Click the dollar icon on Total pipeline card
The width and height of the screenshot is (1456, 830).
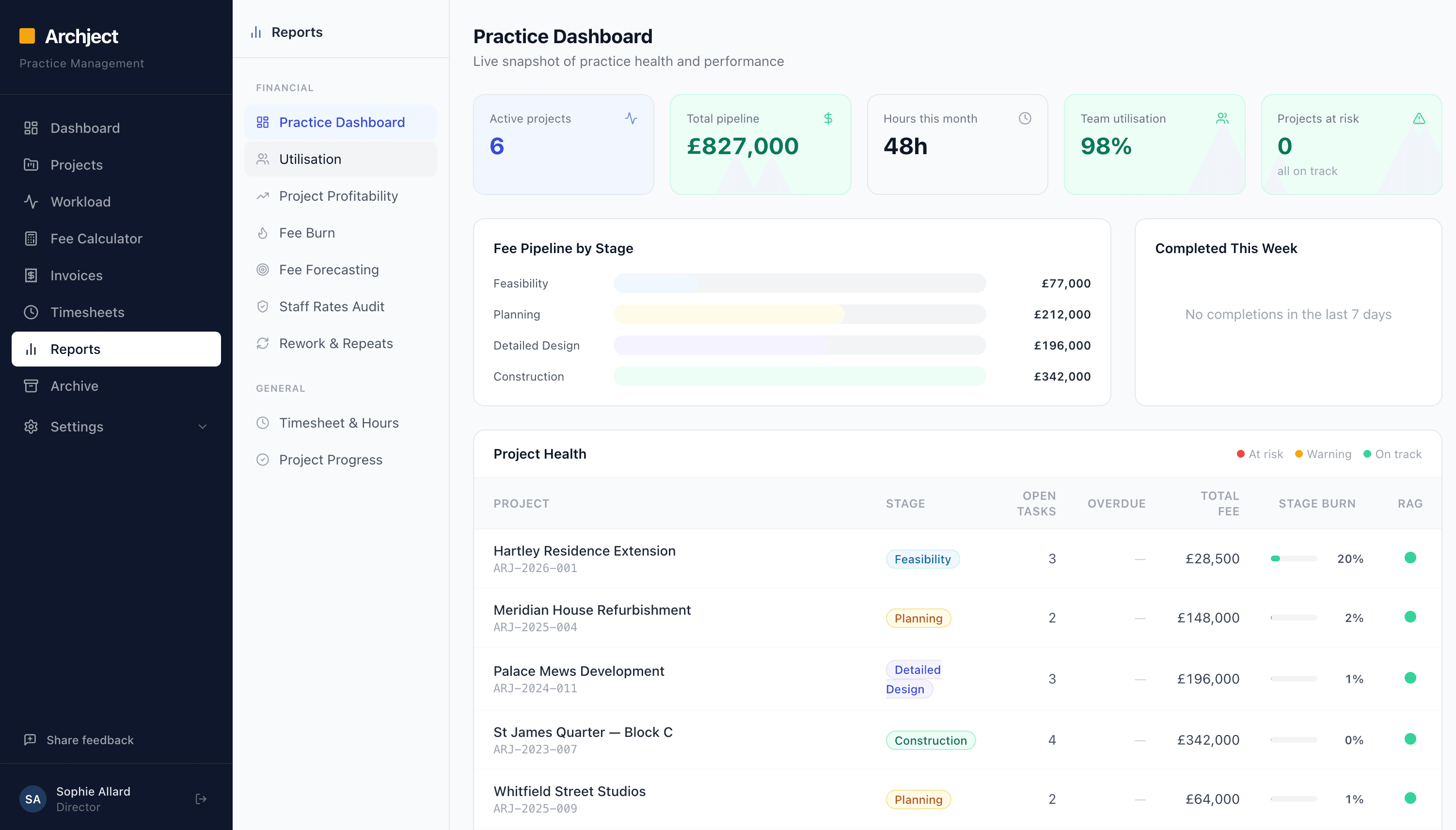pyautogui.click(x=828, y=118)
